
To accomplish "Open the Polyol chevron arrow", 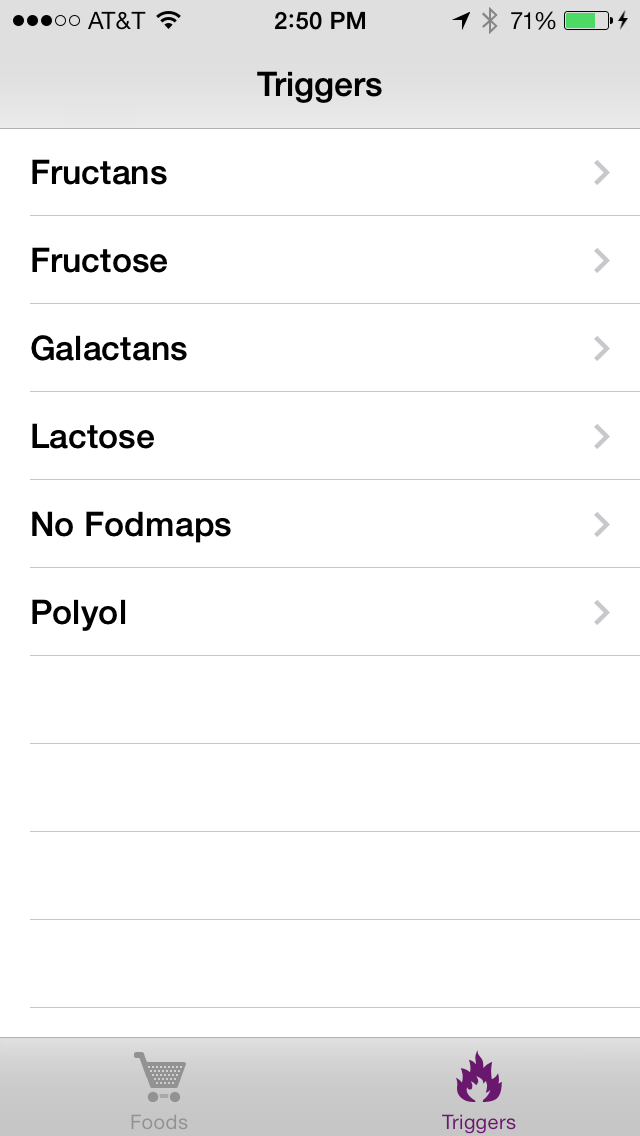I will tap(601, 613).
